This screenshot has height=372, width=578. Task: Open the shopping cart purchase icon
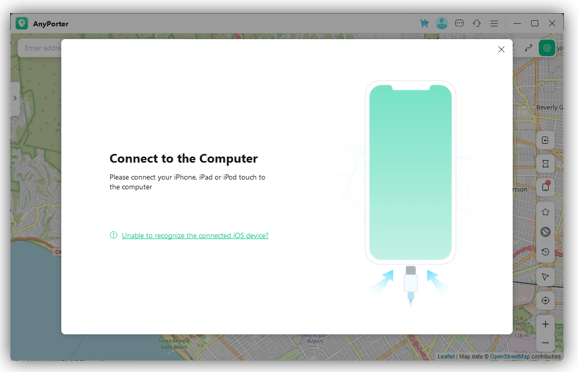[424, 24]
